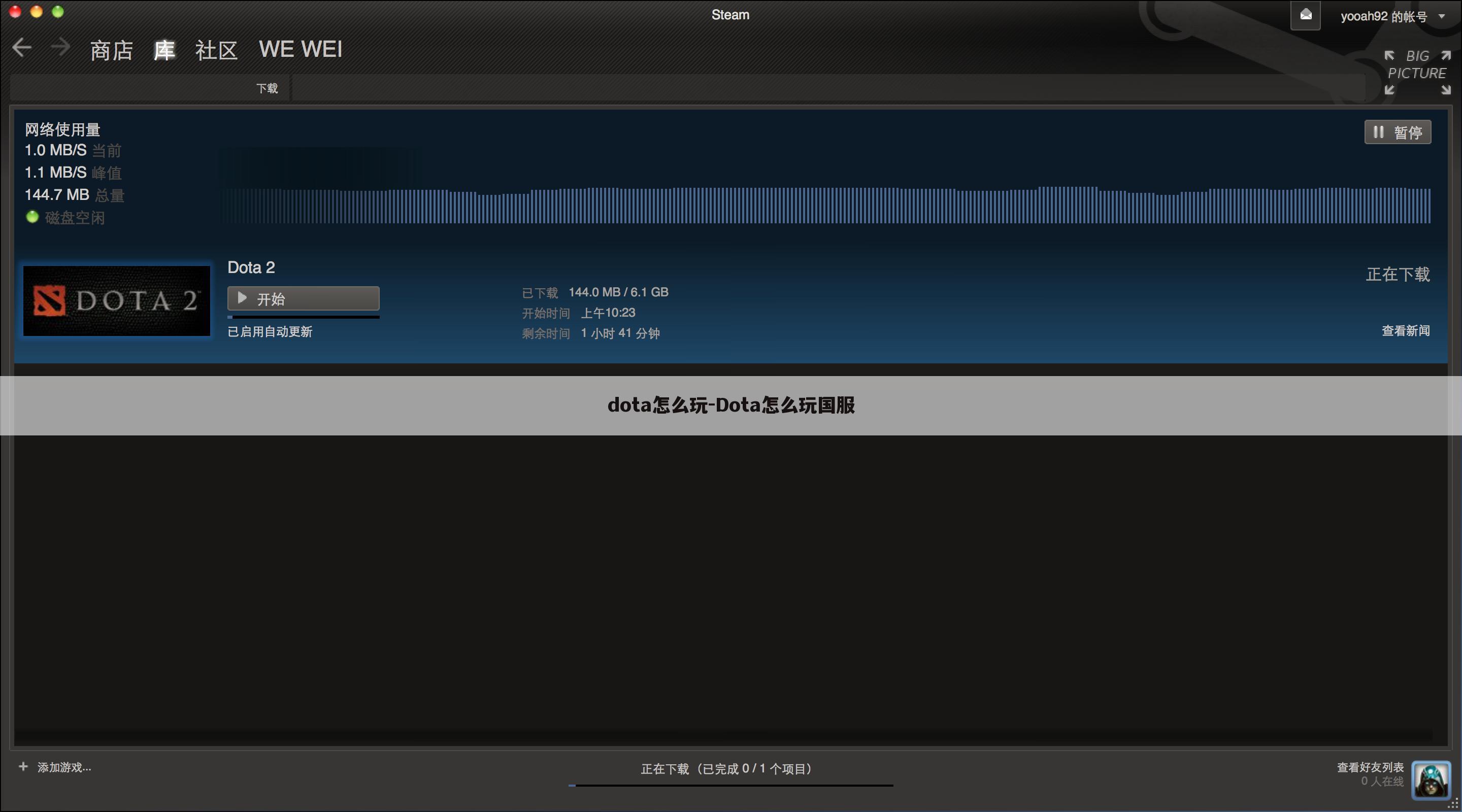Click the 1 小时 41 分钟 remaining time
Screen dimensions: 1462x812
[x=620, y=333]
